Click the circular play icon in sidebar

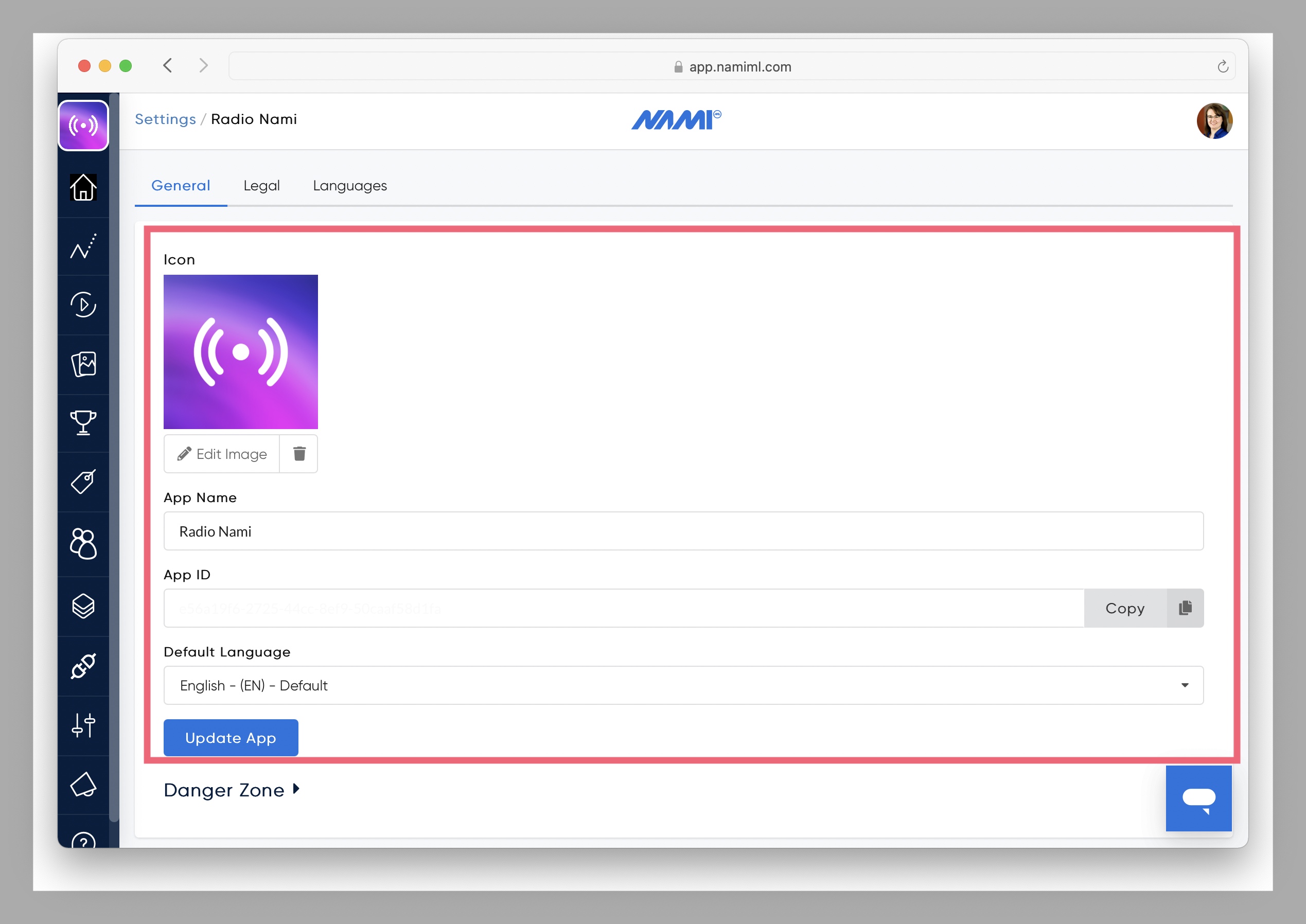click(83, 305)
